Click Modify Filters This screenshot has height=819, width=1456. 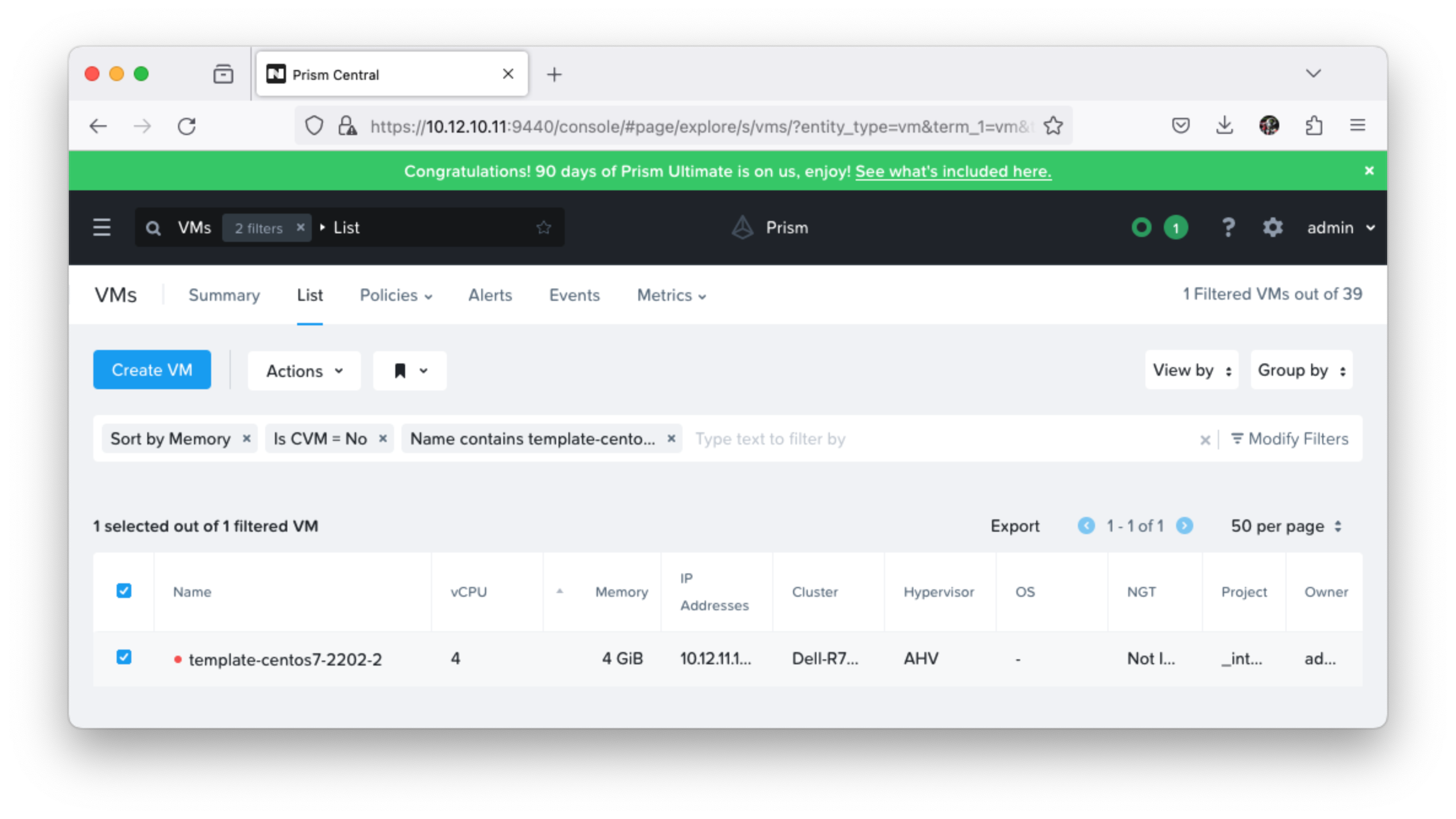tap(1290, 439)
